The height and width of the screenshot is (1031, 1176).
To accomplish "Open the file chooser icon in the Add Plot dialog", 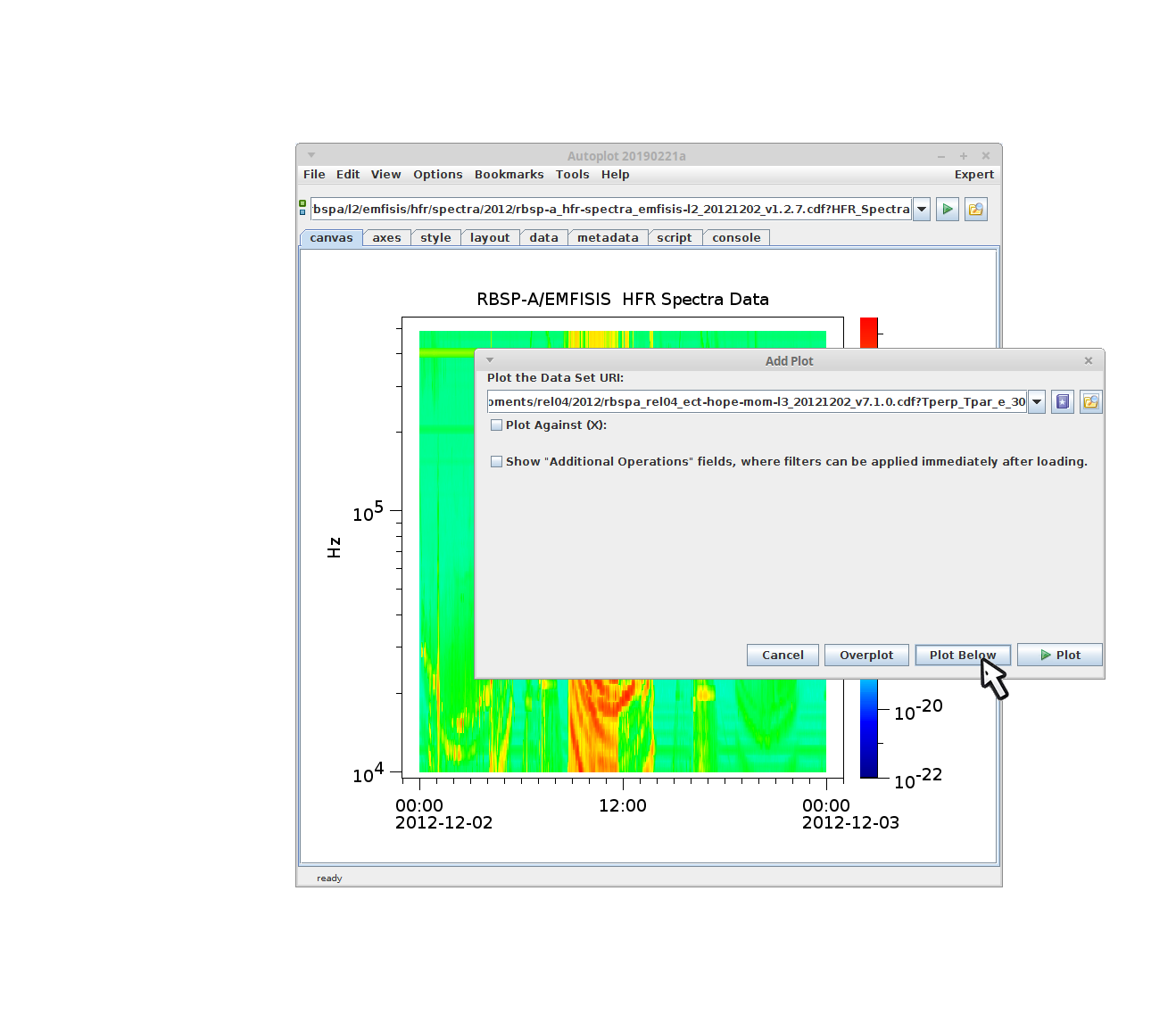I will coord(1090,402).
